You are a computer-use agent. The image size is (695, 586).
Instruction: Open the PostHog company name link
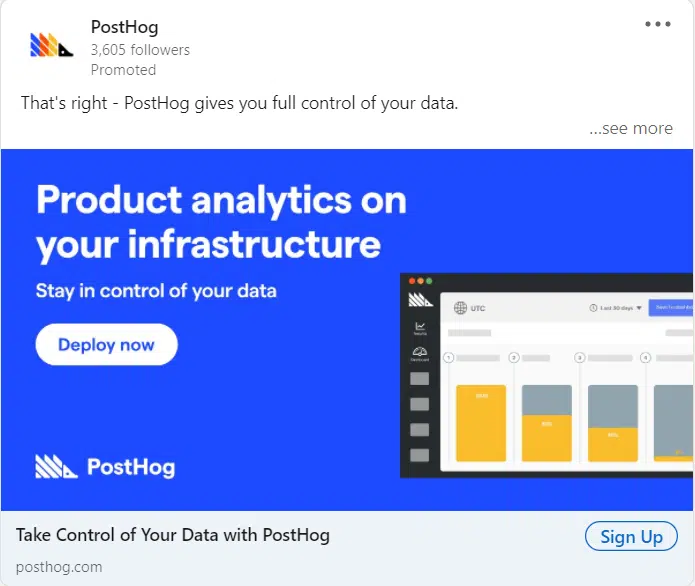pos(125,27)
